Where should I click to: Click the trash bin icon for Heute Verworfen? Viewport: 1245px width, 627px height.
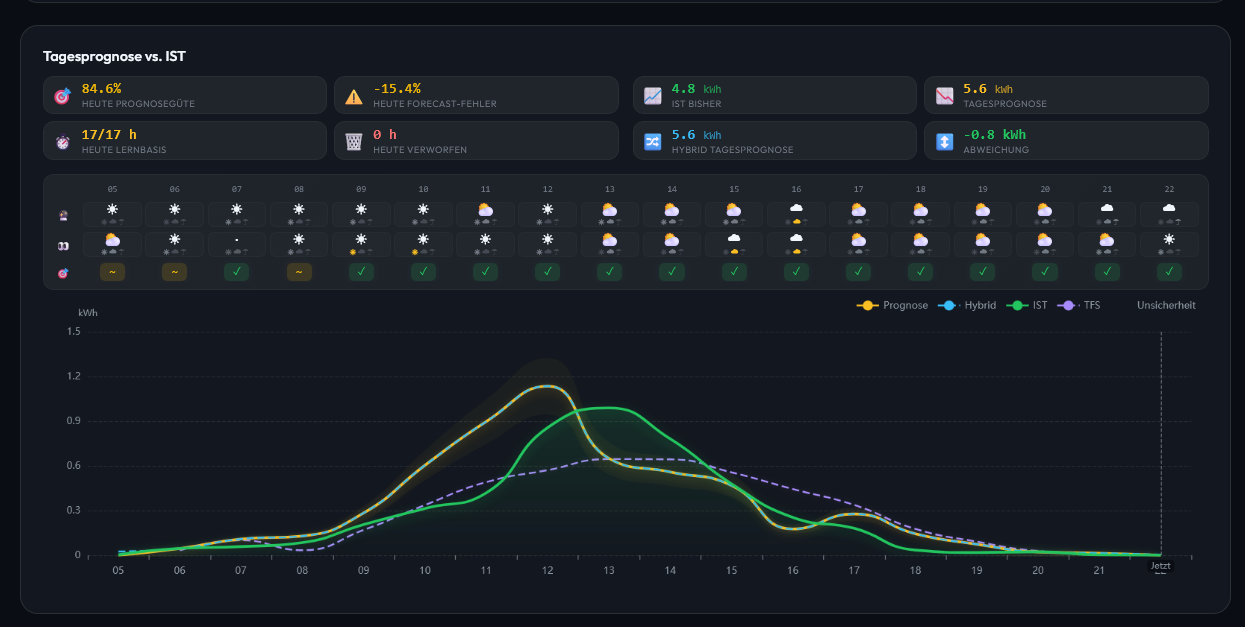pyautogui.click(x=354, y=142)
